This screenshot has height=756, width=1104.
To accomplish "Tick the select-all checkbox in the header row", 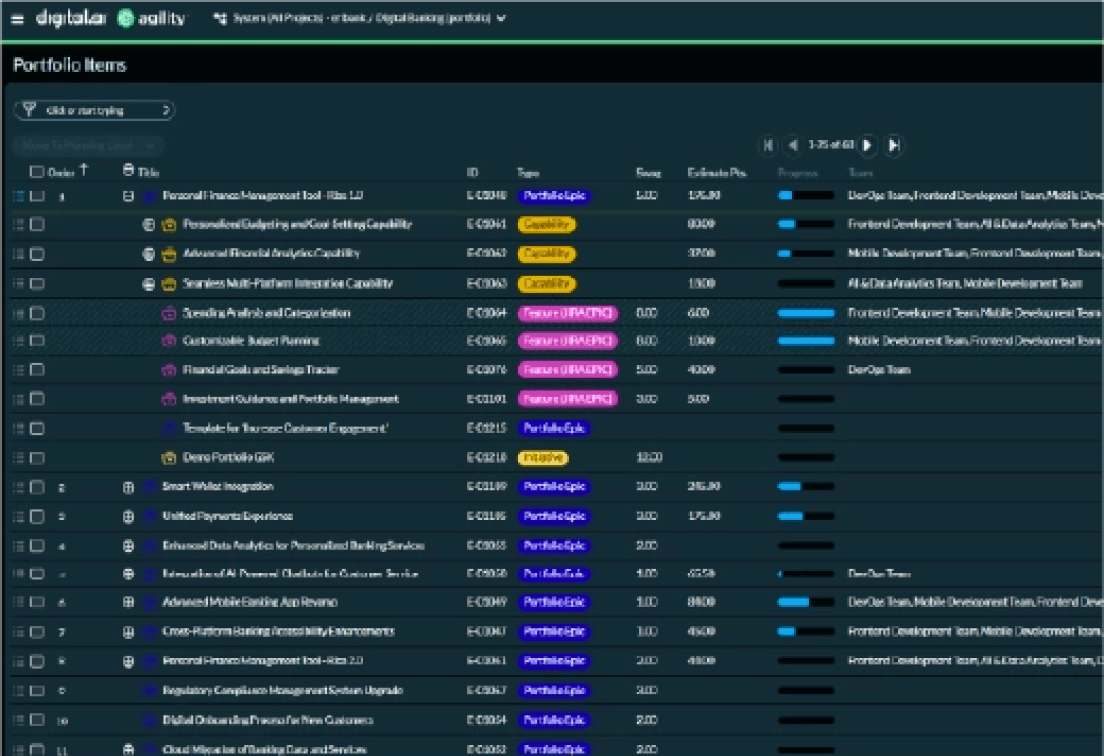I will 37,172.
